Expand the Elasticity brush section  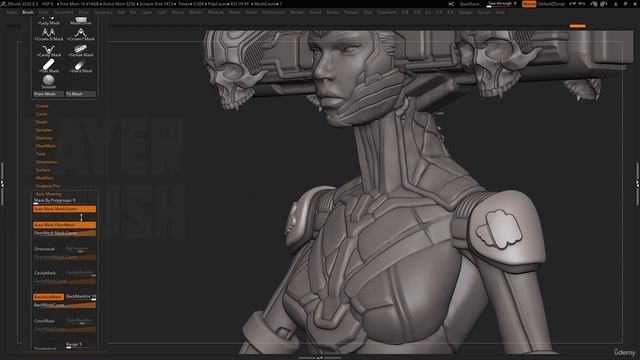44,138
